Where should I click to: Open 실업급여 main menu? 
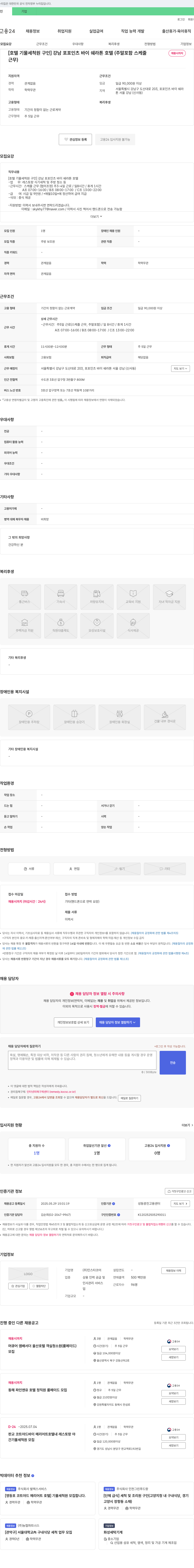click(96, 31)
